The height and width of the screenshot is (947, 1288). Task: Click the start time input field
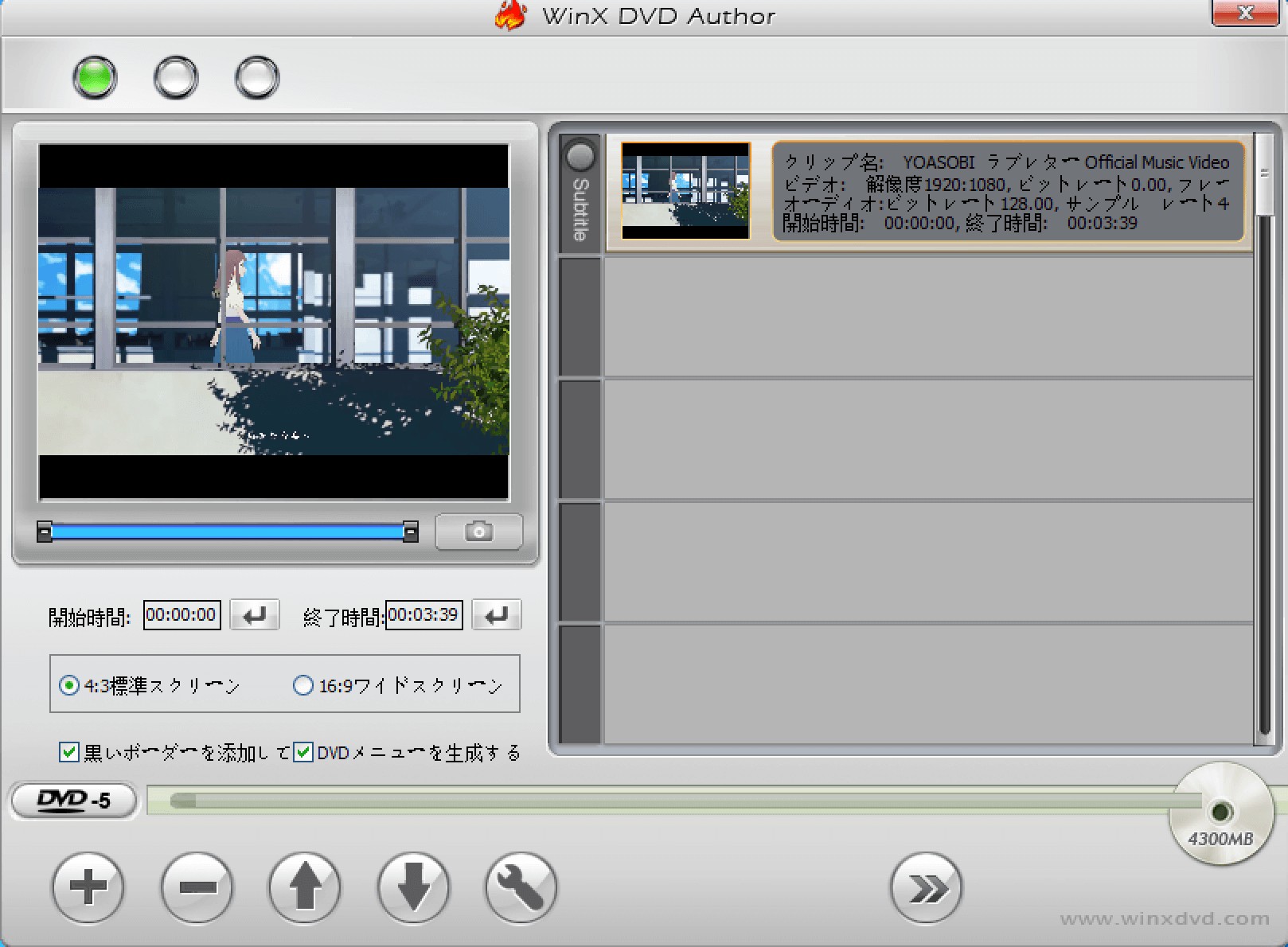[181, 615]
